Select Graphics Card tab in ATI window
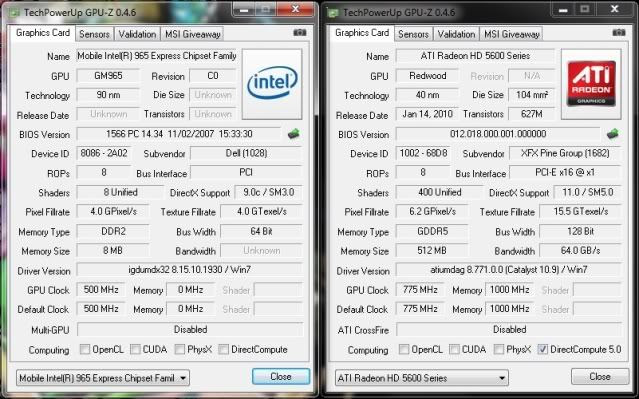Image resolution: width=639 pixels, height=399 pixels. tap(362, 33)
